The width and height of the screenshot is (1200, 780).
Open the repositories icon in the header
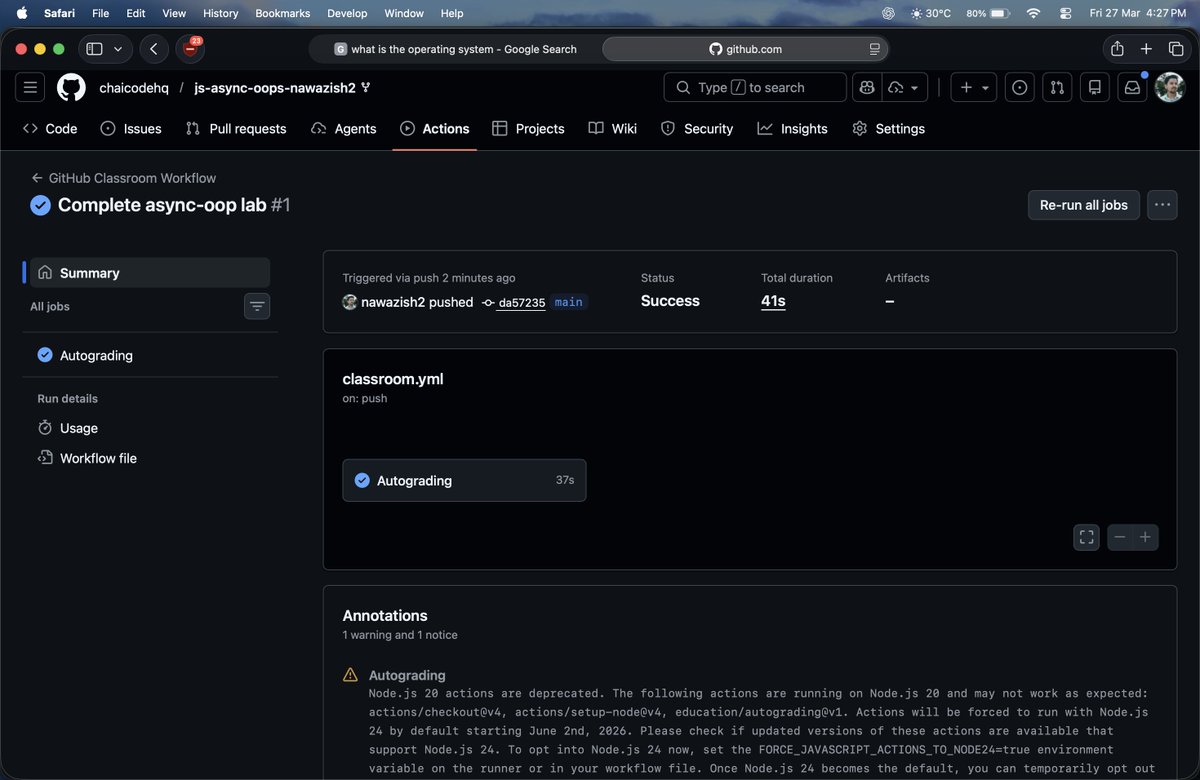pyautogui.click(x=1095, y=88)
